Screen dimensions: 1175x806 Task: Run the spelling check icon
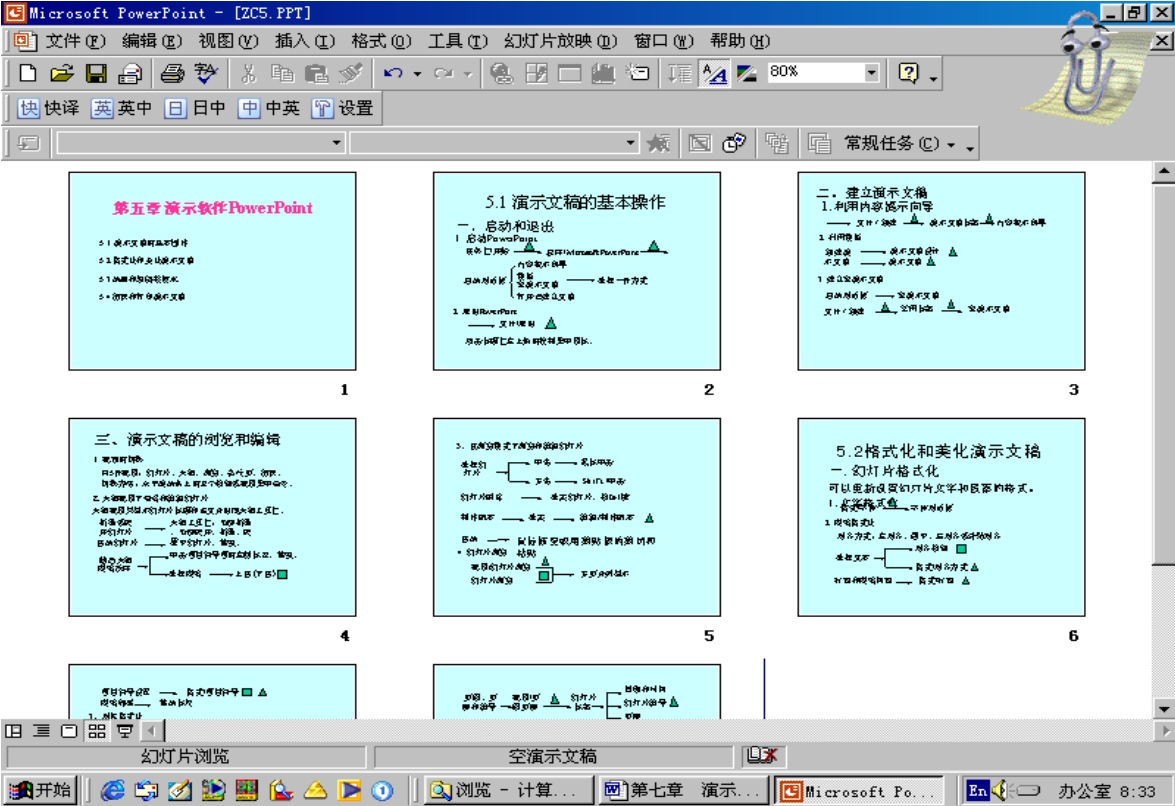pos(206,74)
